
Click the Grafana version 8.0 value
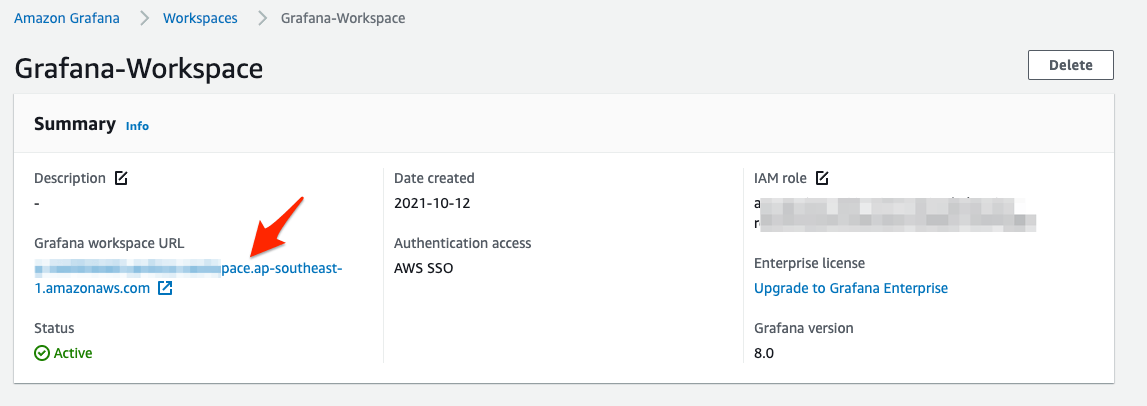764,353
